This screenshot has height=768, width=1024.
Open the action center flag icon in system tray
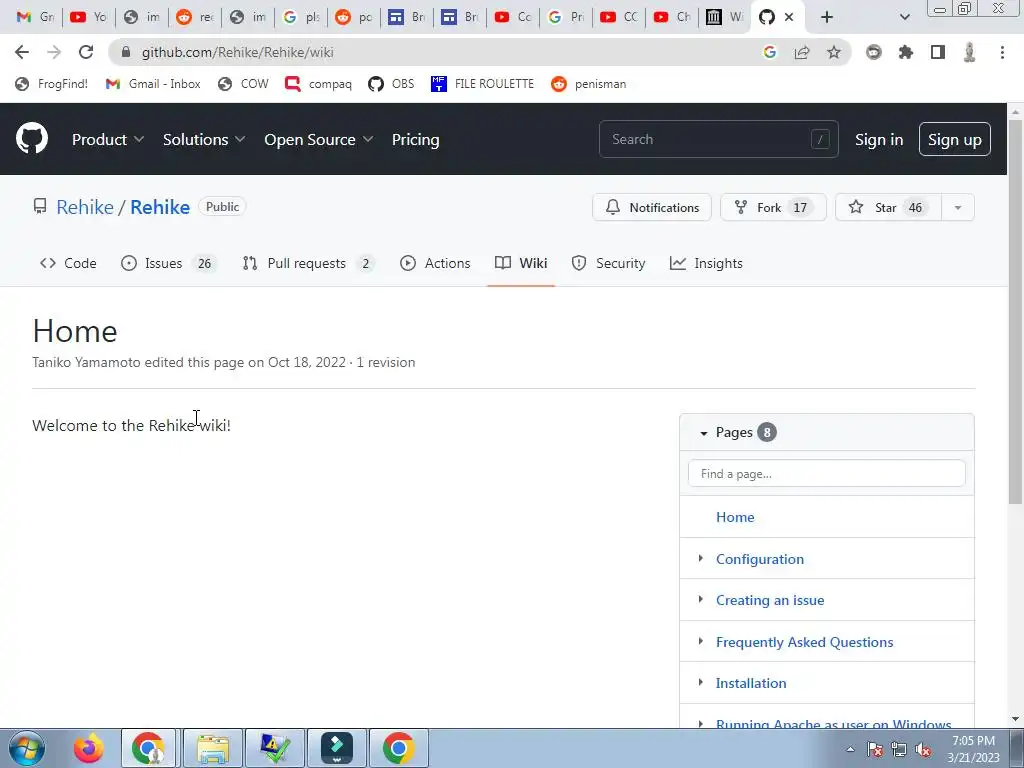point(875,749)
